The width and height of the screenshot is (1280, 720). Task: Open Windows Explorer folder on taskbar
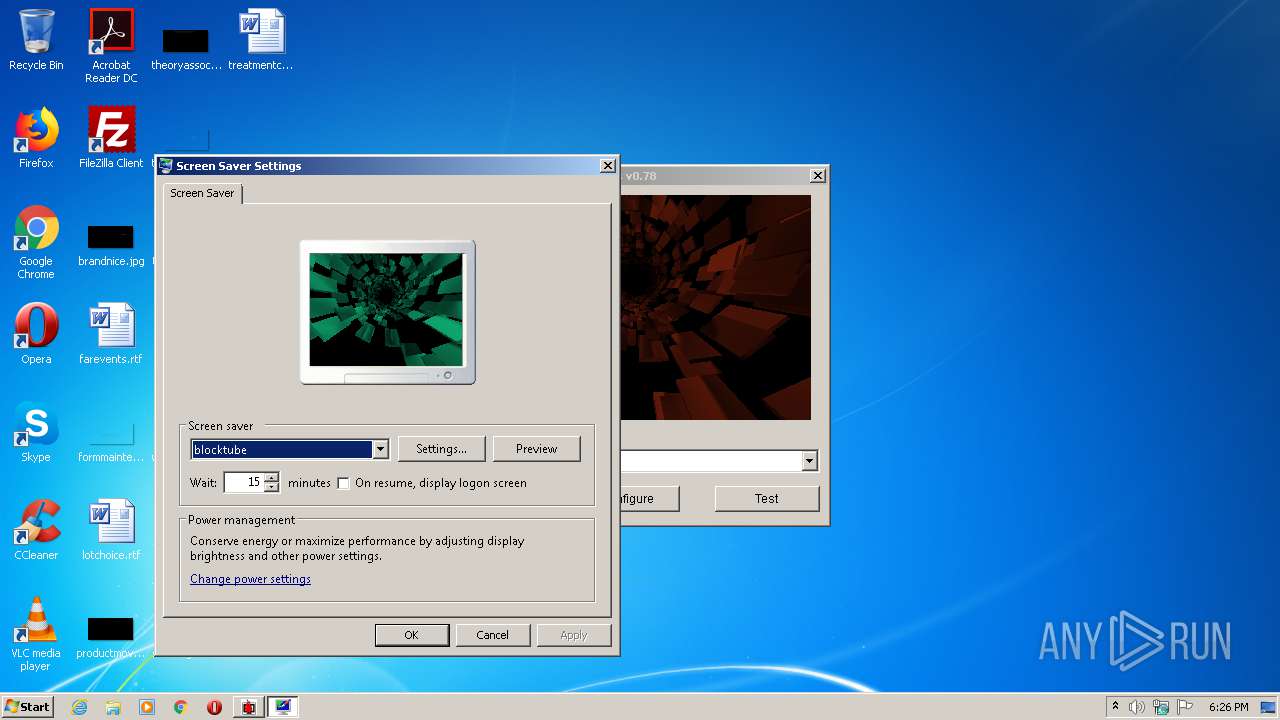(113, 707)
